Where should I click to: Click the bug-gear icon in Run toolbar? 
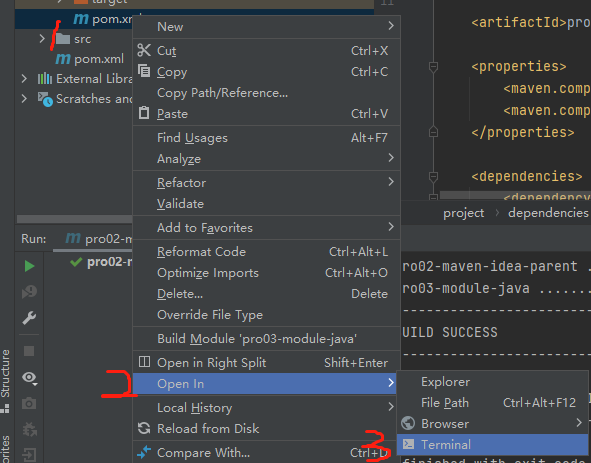coord(29,429)
